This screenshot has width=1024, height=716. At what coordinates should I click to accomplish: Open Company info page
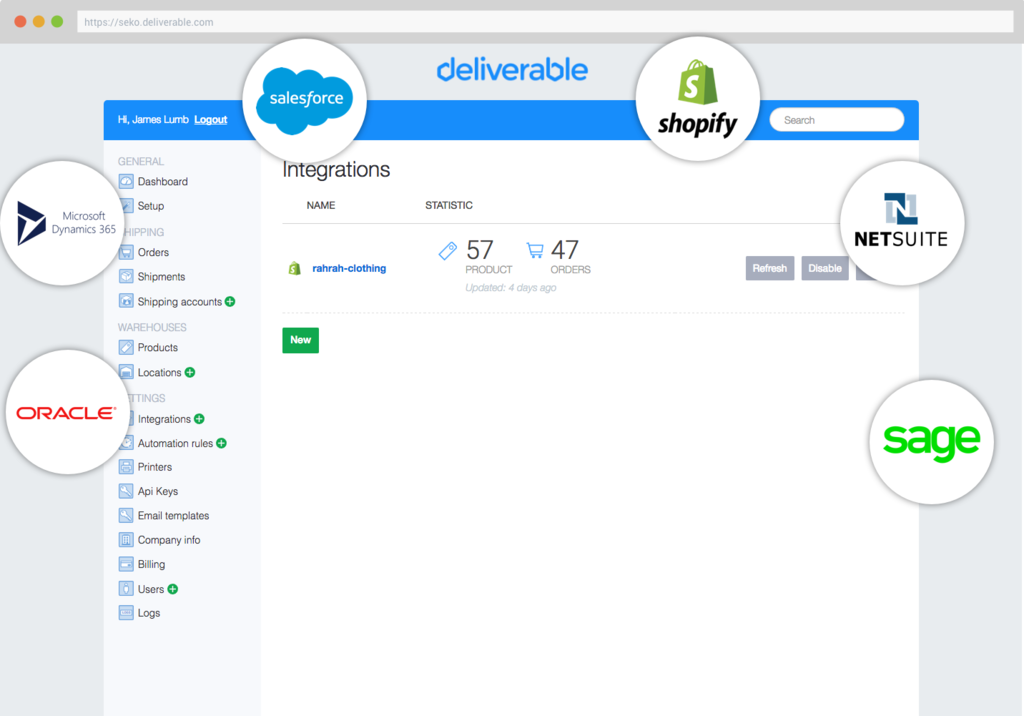[x=168, y=540]
